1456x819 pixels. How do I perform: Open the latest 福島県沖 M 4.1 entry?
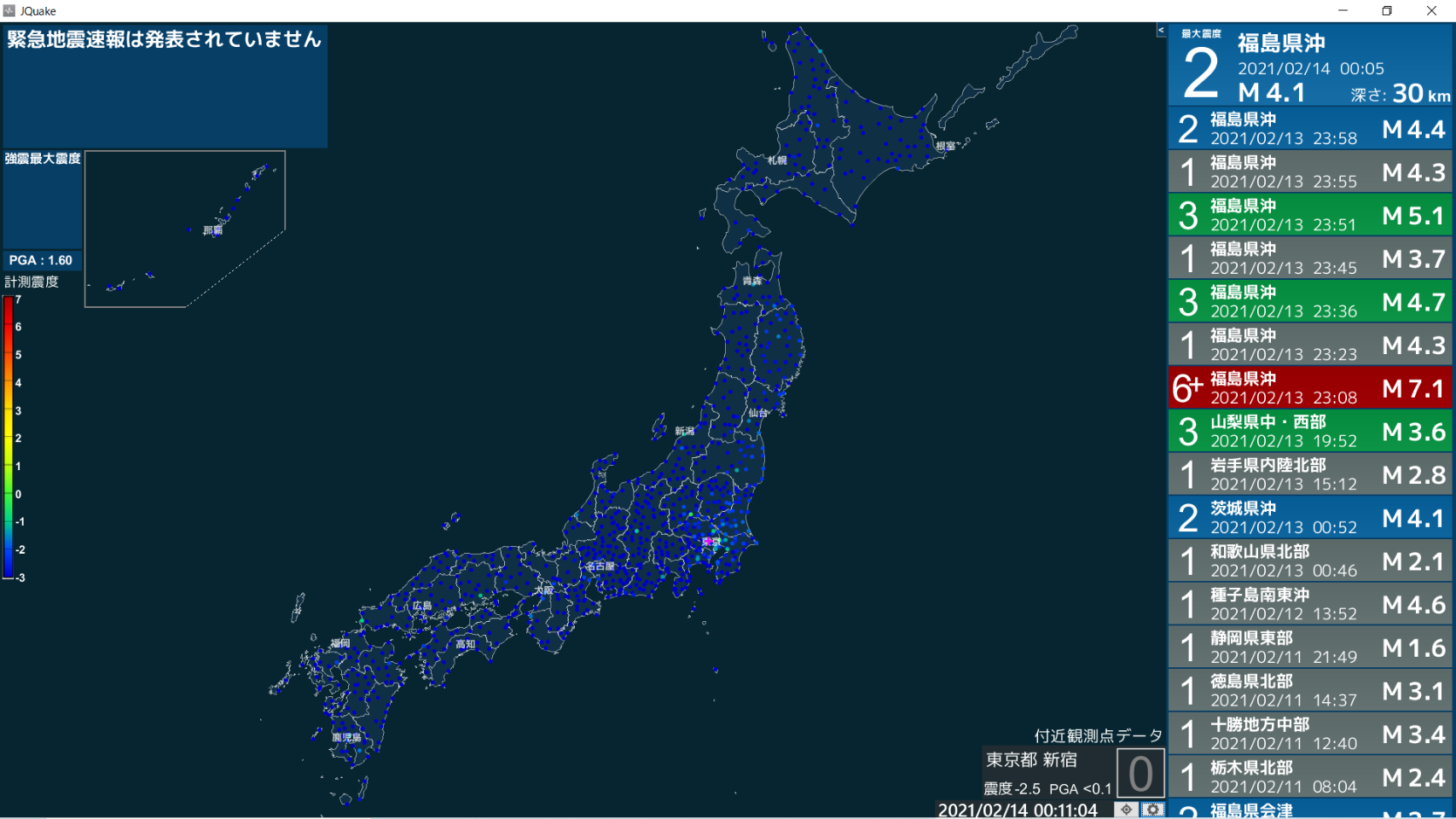pyautogui.click(x=1310, y=66)
